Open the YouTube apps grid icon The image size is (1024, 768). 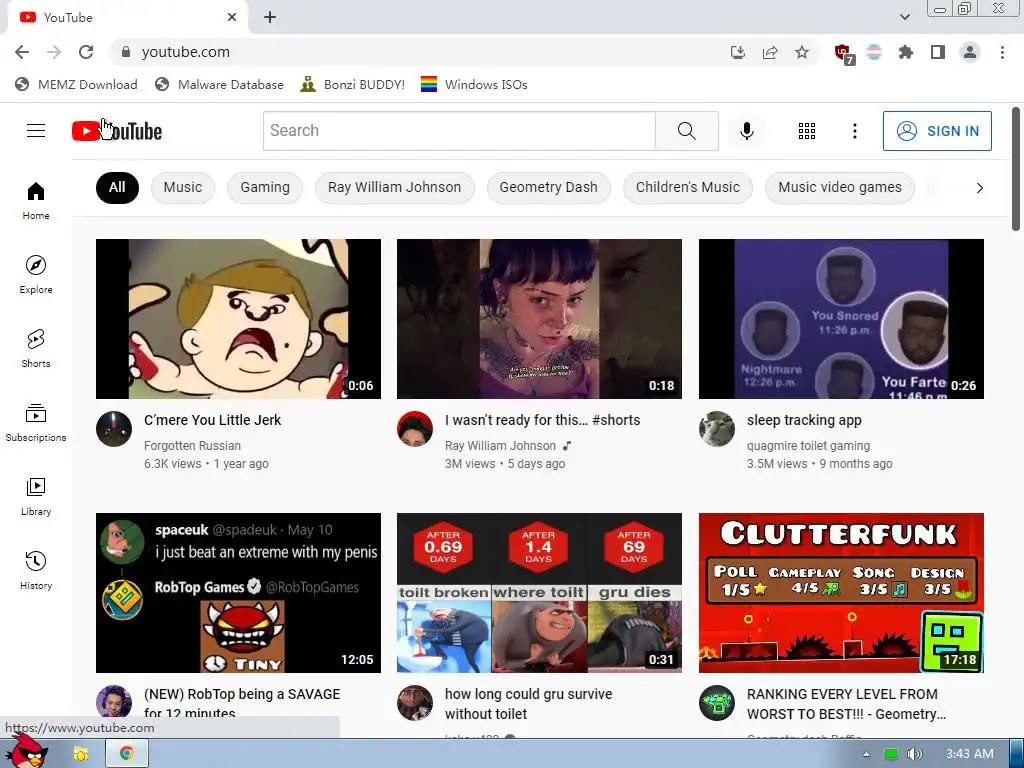tap(807, 131)
